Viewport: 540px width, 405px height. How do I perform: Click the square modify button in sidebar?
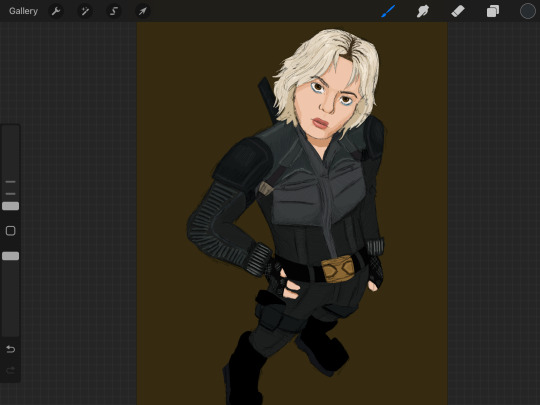tap(11, 231)
